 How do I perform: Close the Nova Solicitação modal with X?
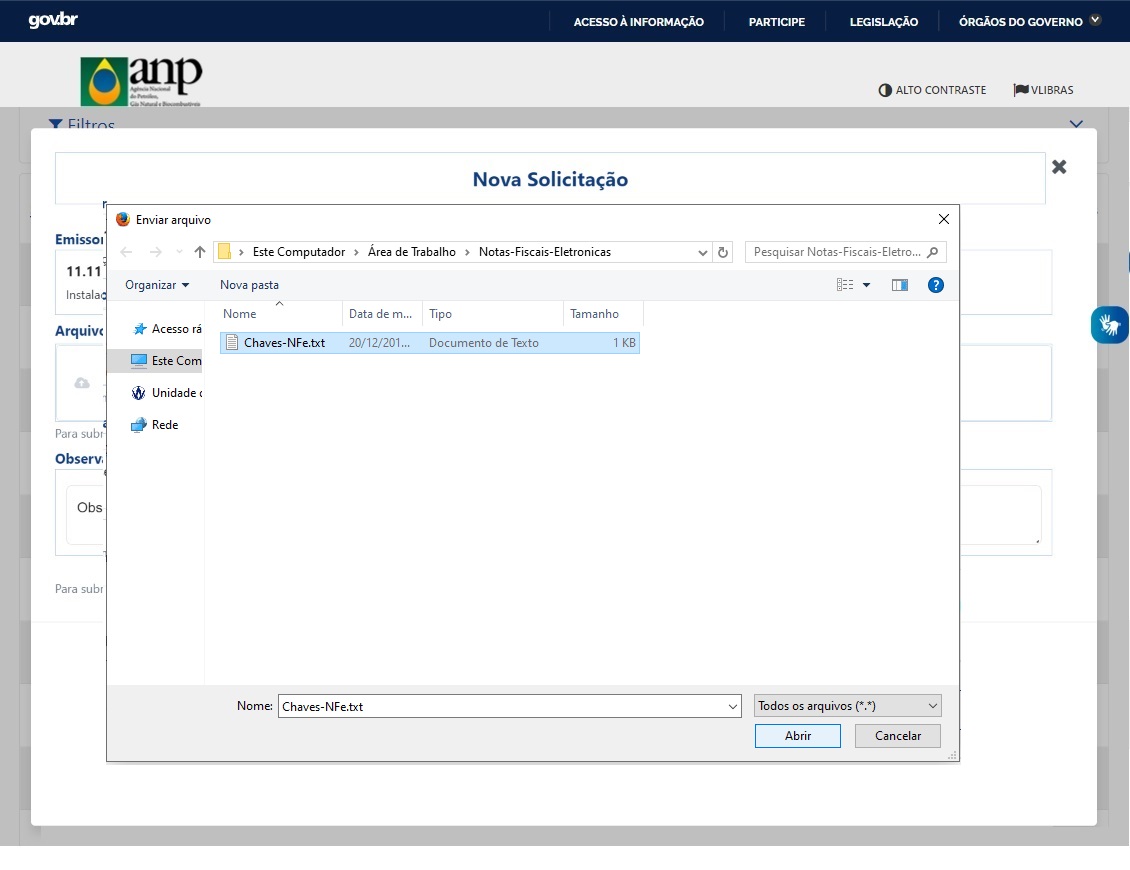pyautogui.click(x=1059, y=167)
